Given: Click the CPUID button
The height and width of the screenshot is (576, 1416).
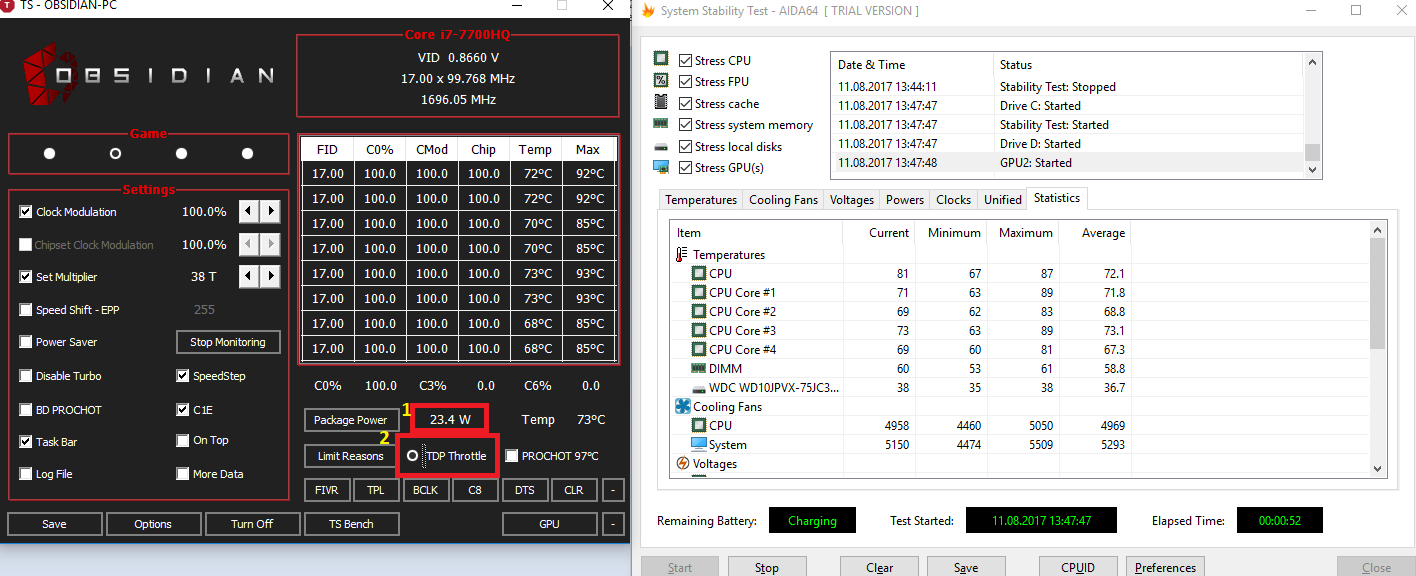Looking at the screenshot, I should click(x=1078, y=567).
